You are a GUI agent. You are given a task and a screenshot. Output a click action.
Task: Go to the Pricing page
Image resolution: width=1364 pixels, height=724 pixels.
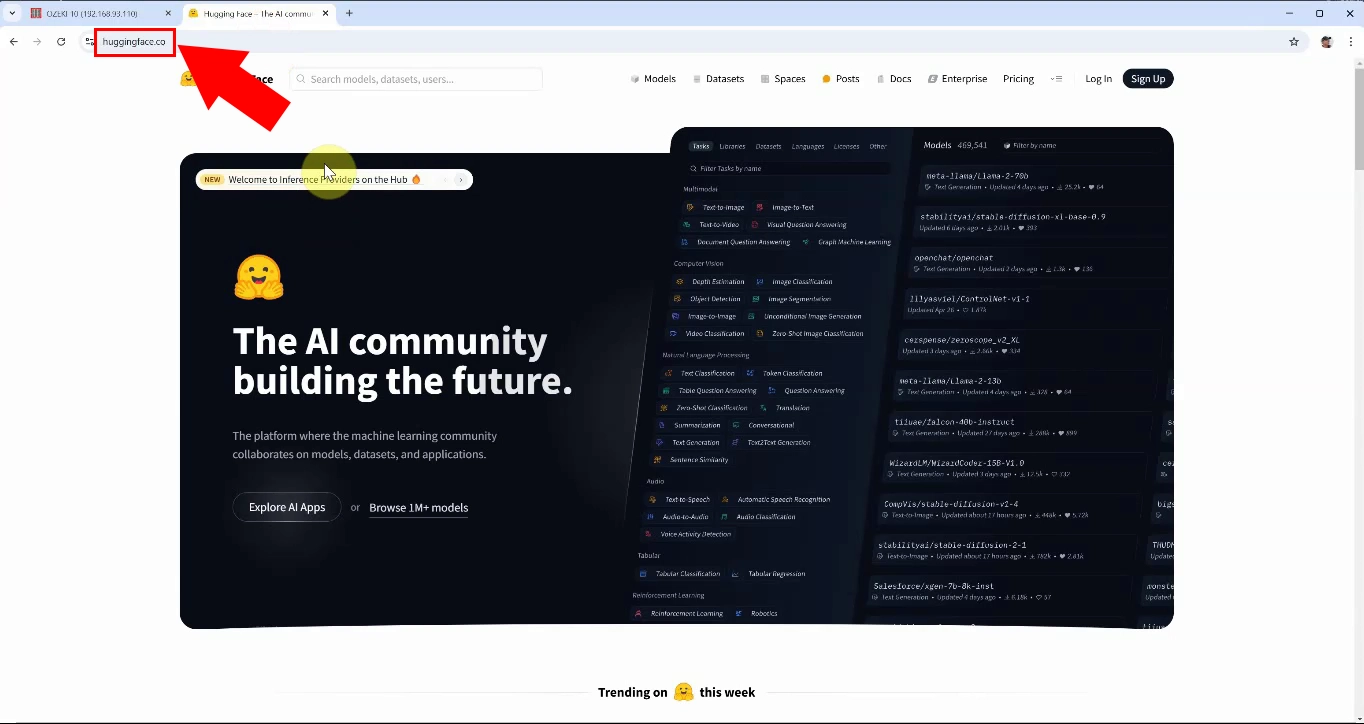1018,79
